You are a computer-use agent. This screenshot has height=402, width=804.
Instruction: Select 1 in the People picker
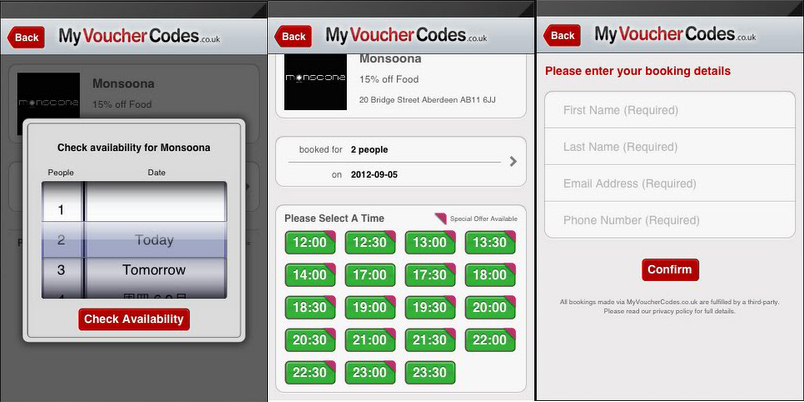(x=61, y=210)
